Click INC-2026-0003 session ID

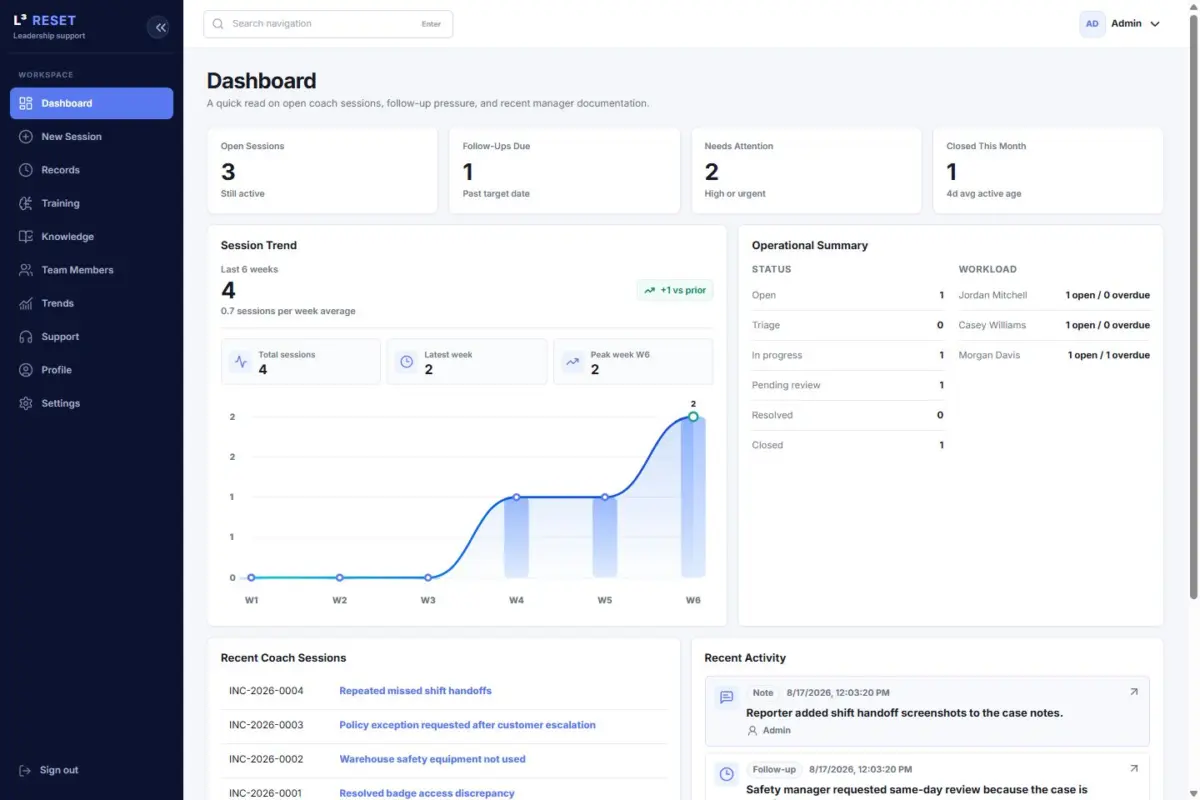(x=266, y=725)
